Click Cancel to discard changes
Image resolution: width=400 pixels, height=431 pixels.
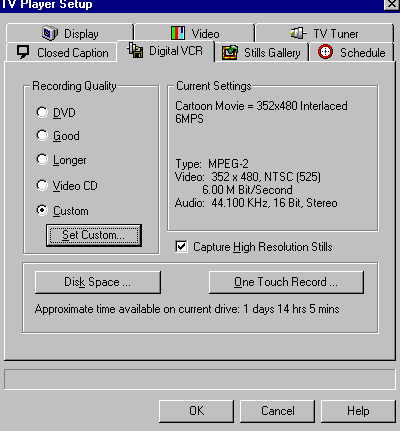(x=277, y=411)
